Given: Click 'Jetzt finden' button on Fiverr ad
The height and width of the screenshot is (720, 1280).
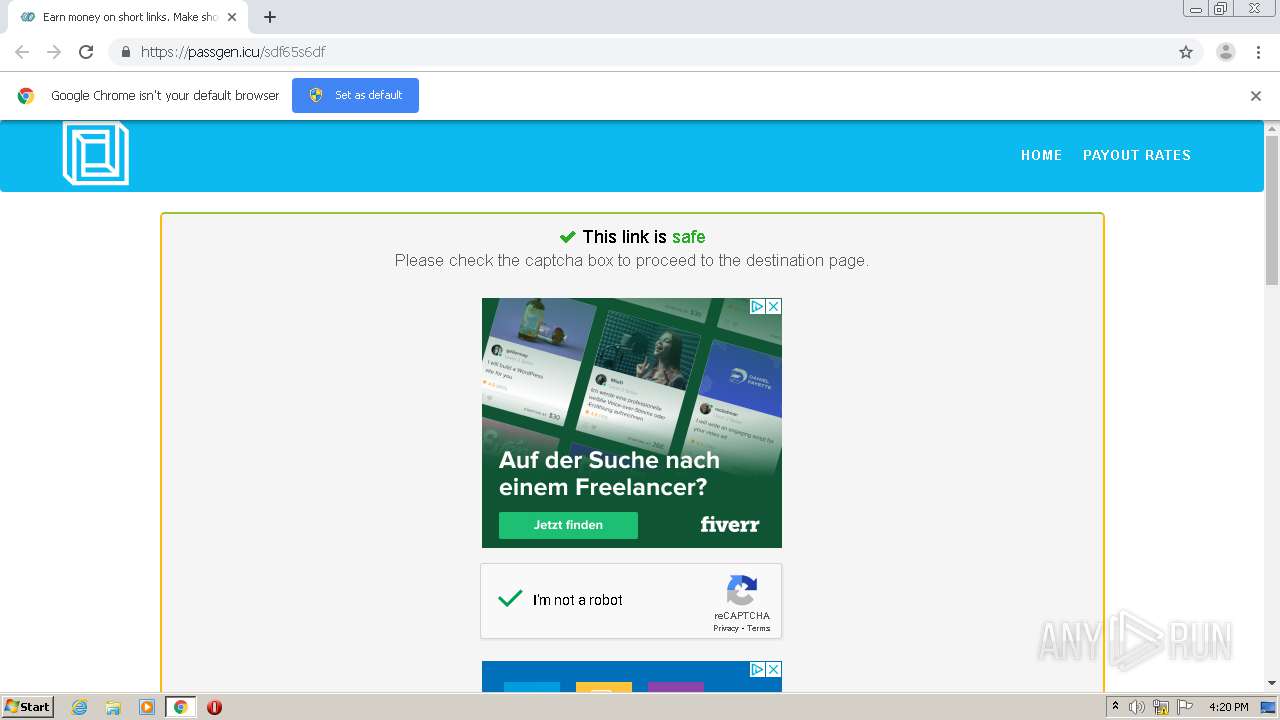Looking at the screenshot, I should [x=568, y=525].
